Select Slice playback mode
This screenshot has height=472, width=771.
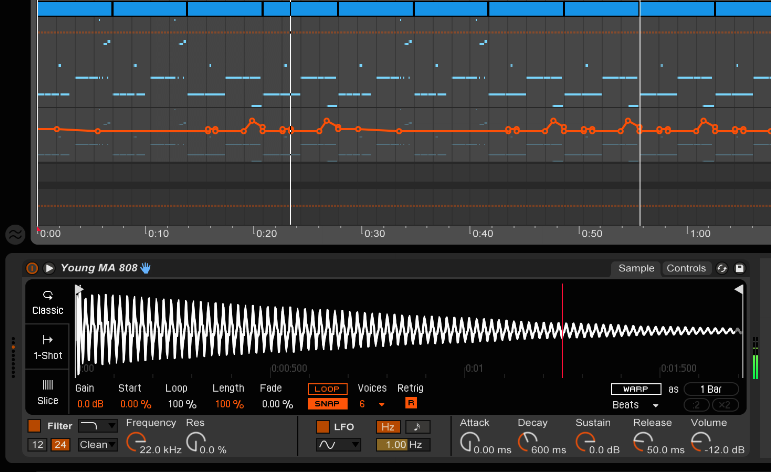(48, 392)
